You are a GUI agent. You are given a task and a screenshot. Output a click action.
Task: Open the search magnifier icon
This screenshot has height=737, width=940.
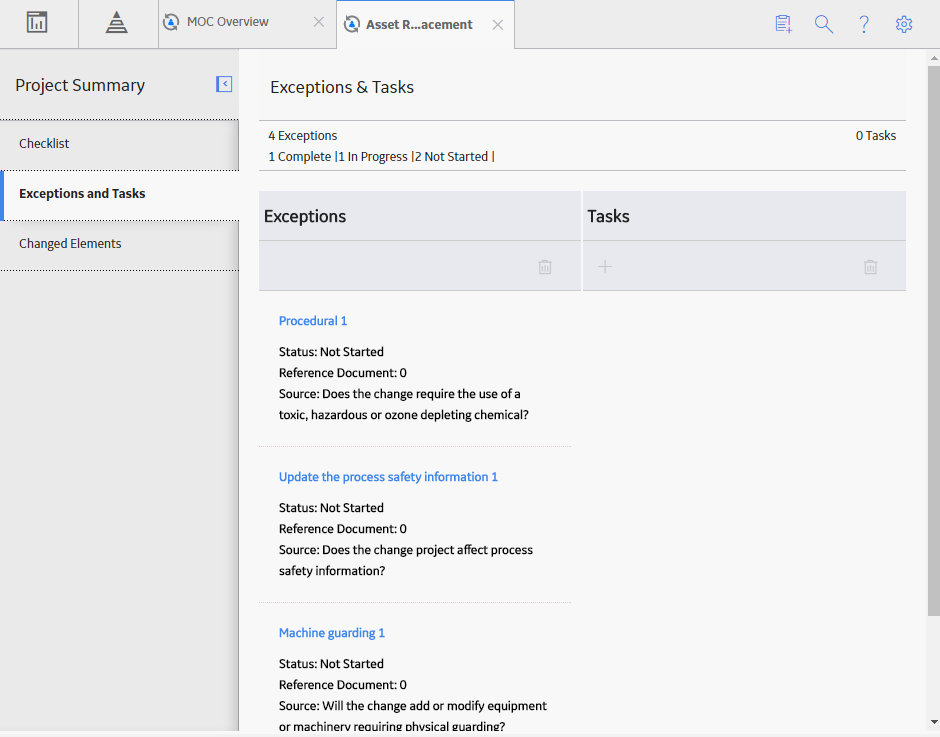point(824,24)
